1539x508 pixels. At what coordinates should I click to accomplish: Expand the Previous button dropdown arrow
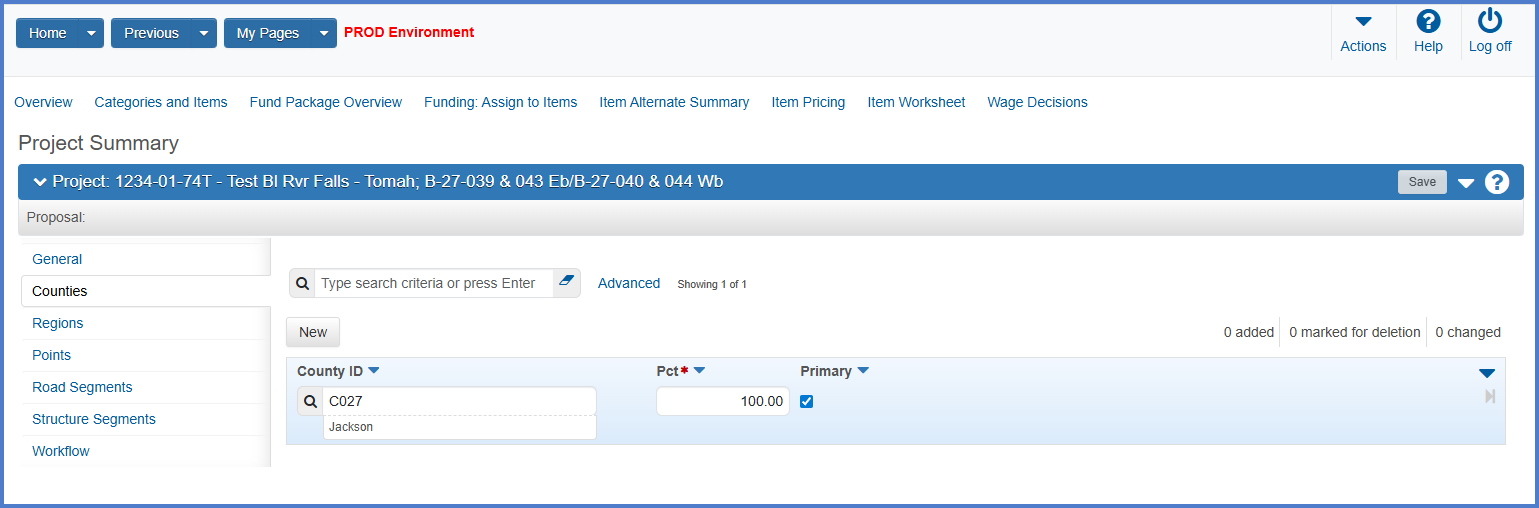(204, 33)
